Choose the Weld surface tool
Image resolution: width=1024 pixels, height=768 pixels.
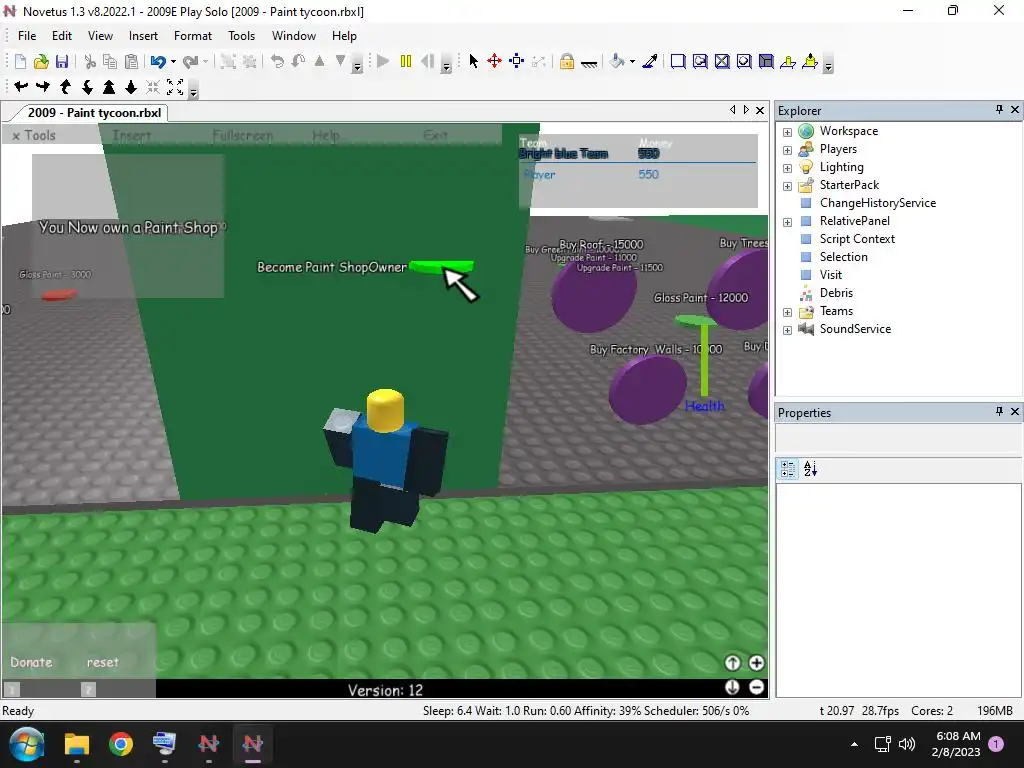[722, 61]
